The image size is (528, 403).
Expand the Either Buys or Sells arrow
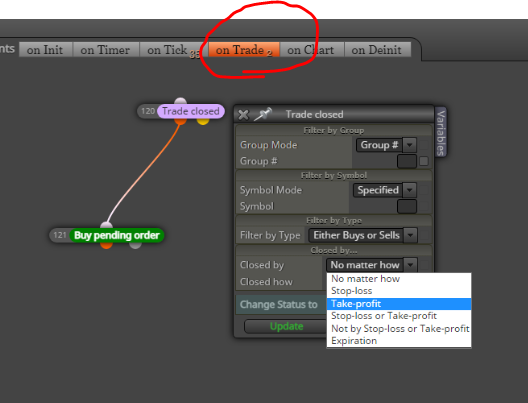click(x=410, y=235)
